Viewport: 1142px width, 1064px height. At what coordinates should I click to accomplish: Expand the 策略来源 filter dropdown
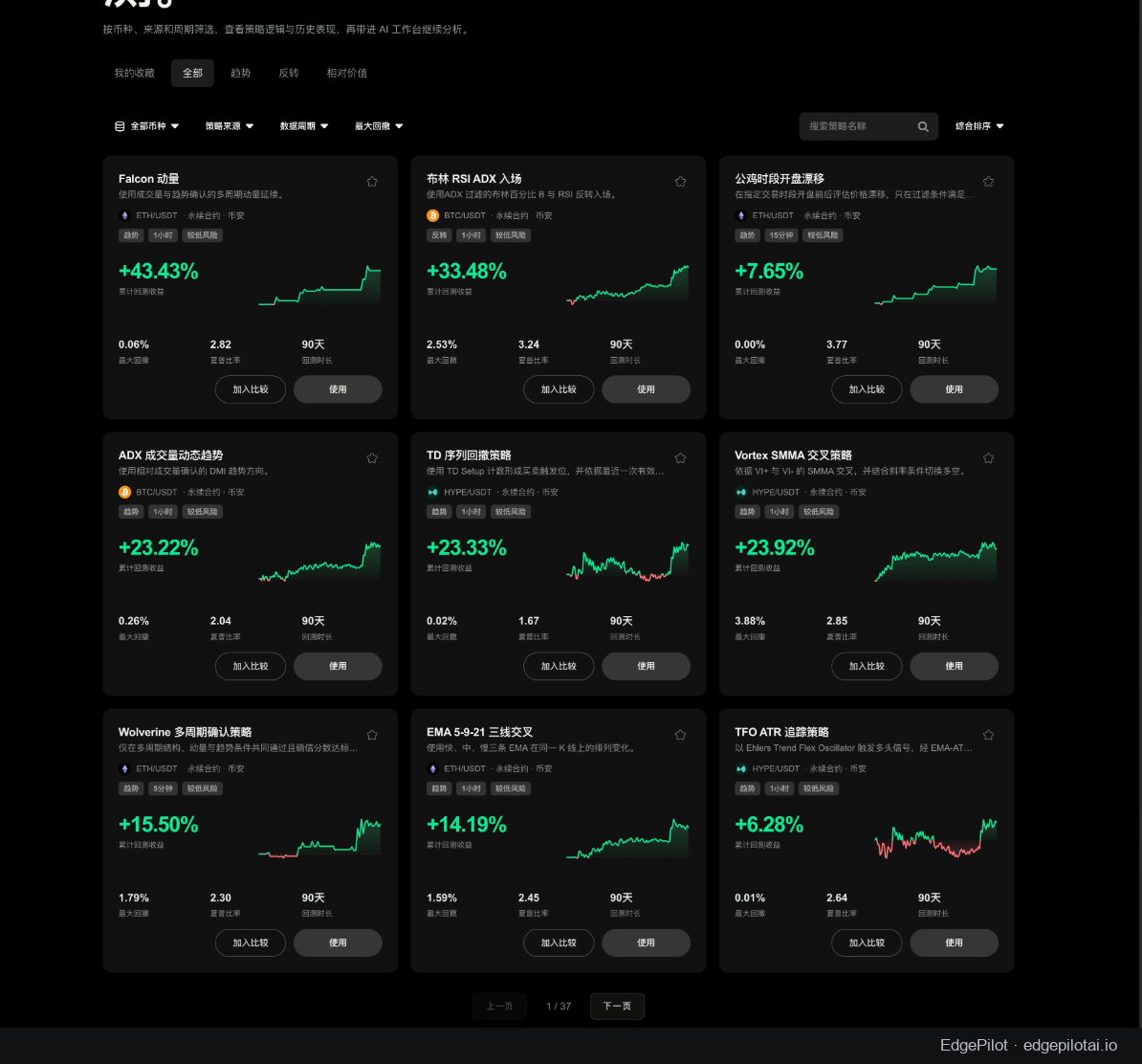click(230, 126)
